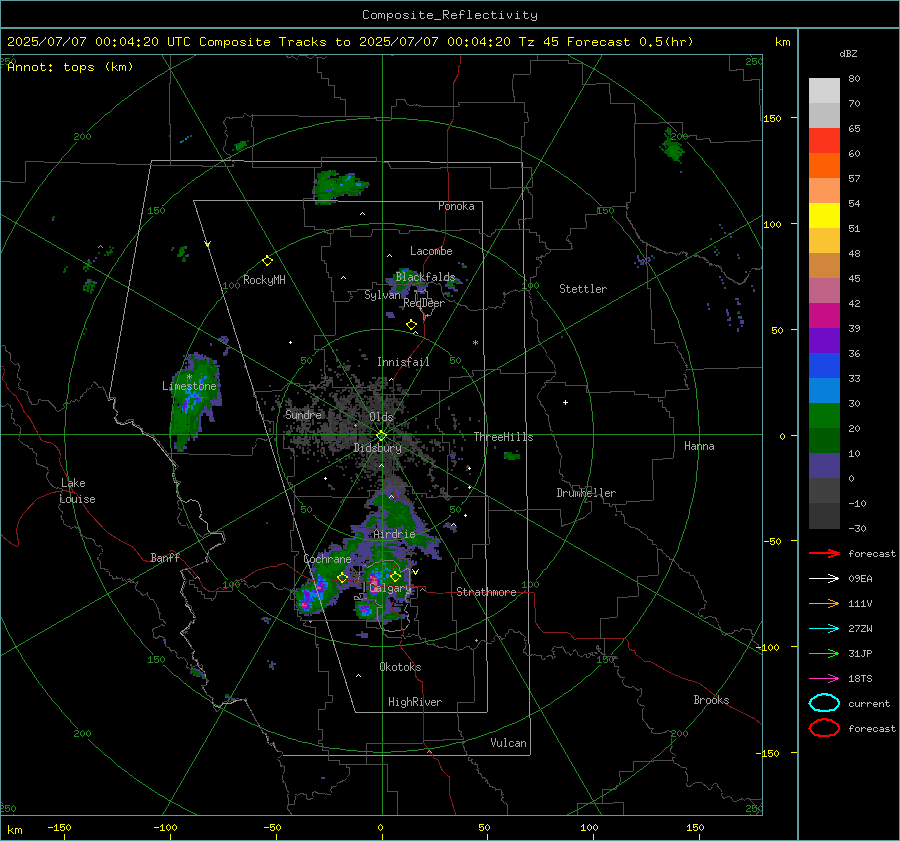Select the cyan 27ZW arrow in the legend
Viewport: 900px width, 841px height.
click(x=824, y=629)
